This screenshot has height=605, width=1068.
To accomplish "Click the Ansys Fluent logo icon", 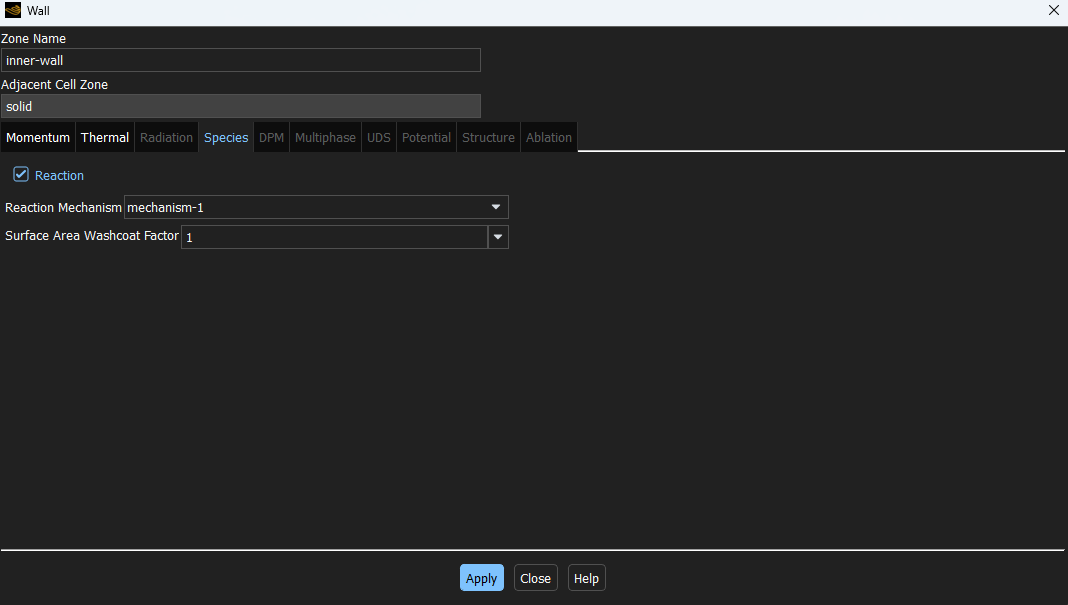I will 13,11.
